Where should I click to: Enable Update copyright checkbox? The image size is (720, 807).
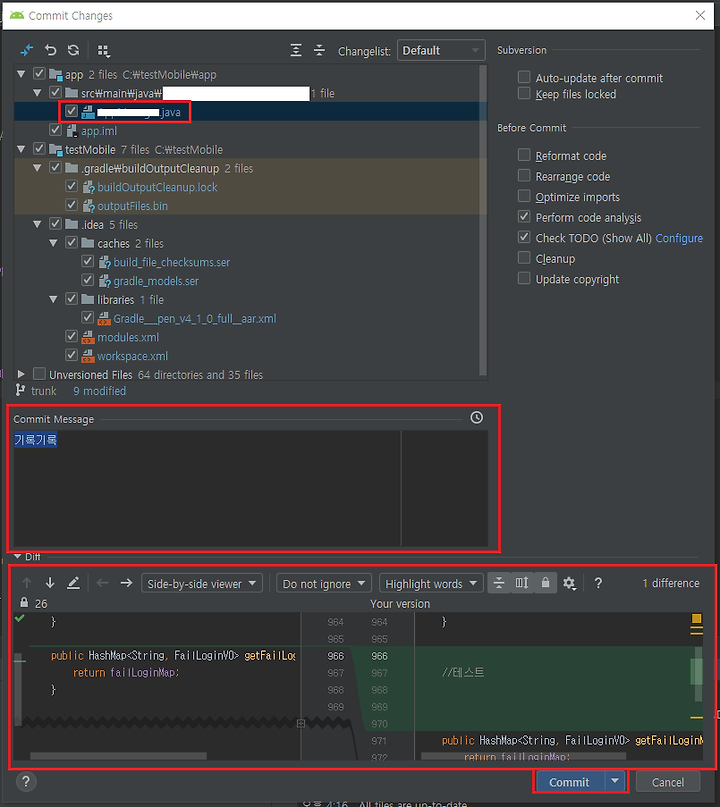524,278
